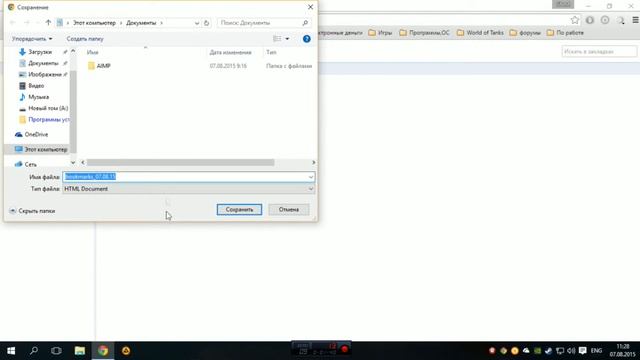This screenshot has height=360, width=640.
Task: Select Музыка in the navigation pane
Action: 38,97
